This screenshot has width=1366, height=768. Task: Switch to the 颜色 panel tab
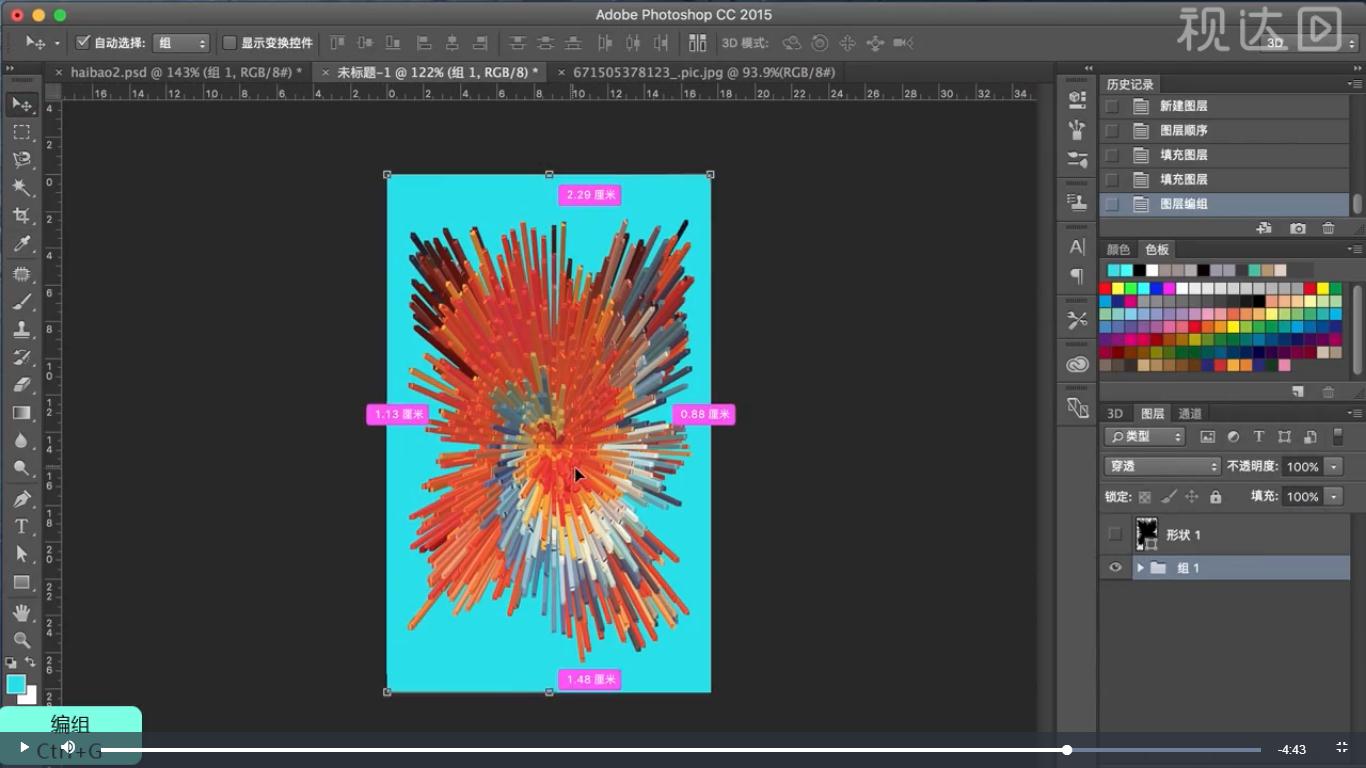click(1118, 250)
